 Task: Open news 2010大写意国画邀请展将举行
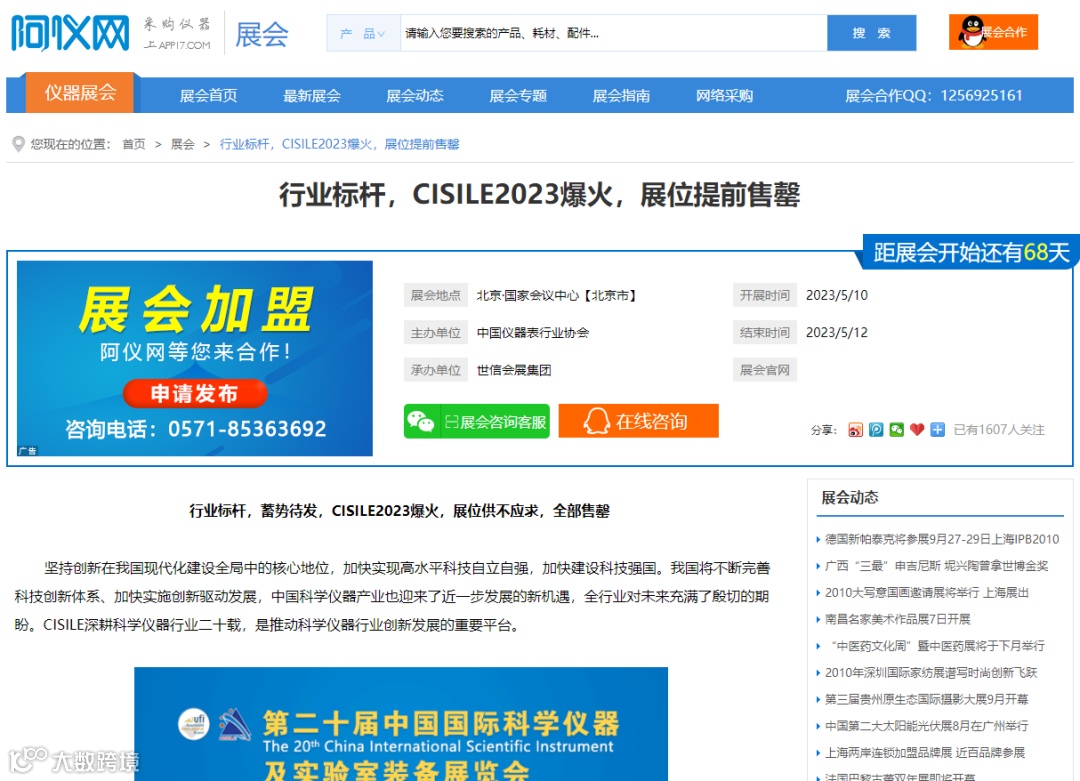926,593
